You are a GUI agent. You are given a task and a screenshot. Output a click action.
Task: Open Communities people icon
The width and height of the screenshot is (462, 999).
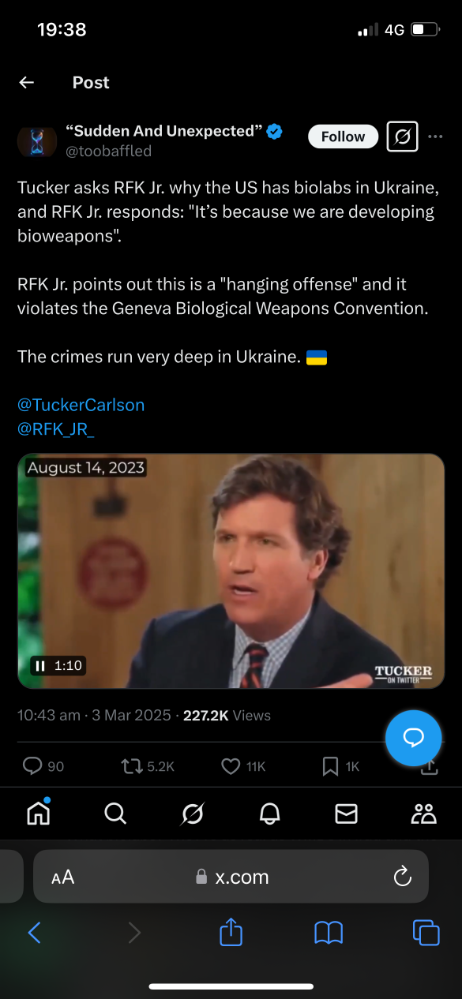point(424,814)
